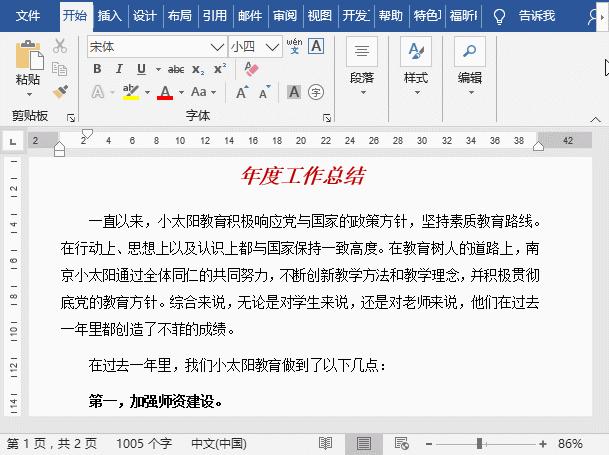Toggle Bold formatting
The image size is (609, 455).
(x=97, y=69)
